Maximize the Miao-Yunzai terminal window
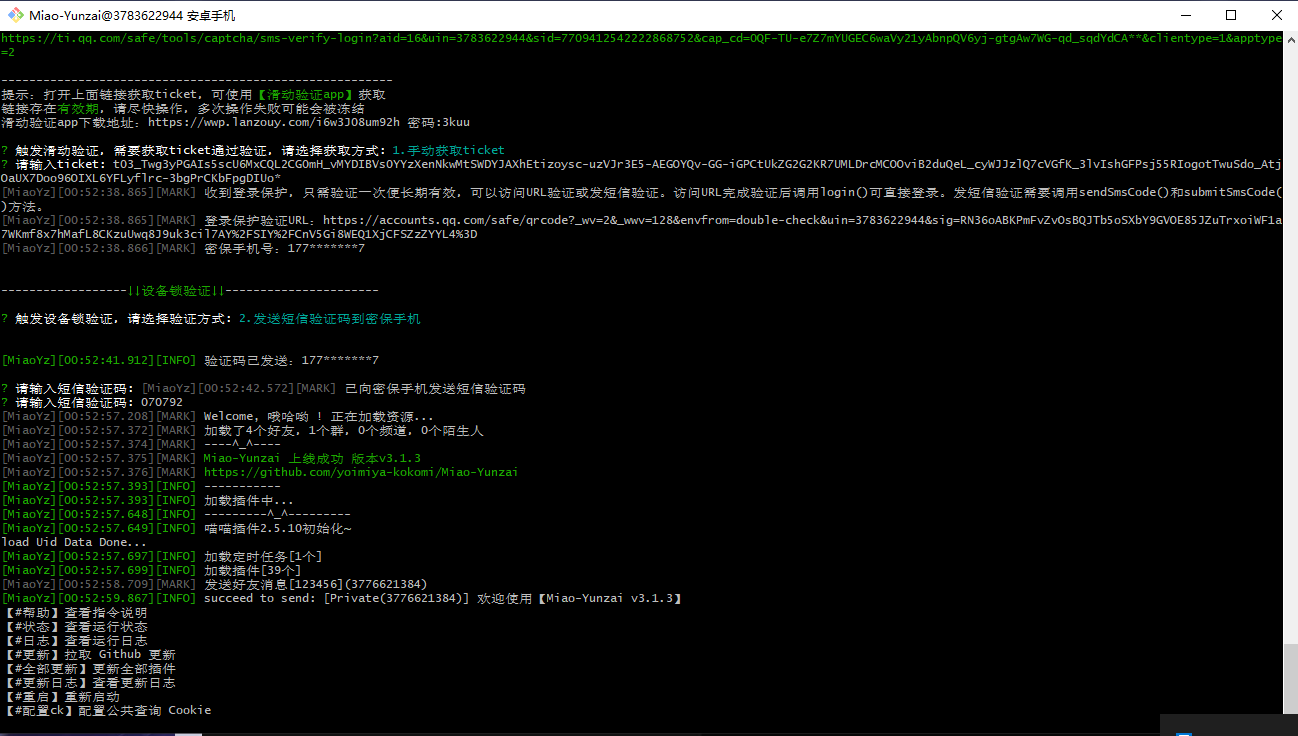1298x736 pixels. (1231, 15)
